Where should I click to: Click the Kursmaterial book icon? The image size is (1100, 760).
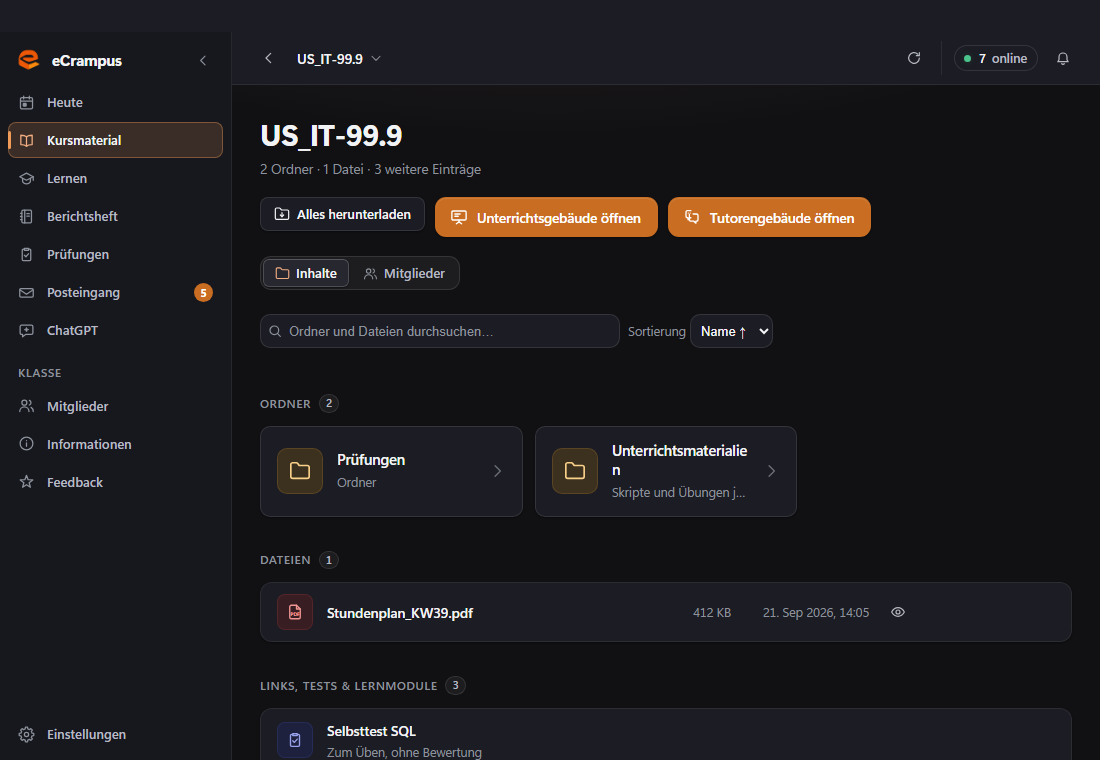pyautogui.click(x=27, y=140)
